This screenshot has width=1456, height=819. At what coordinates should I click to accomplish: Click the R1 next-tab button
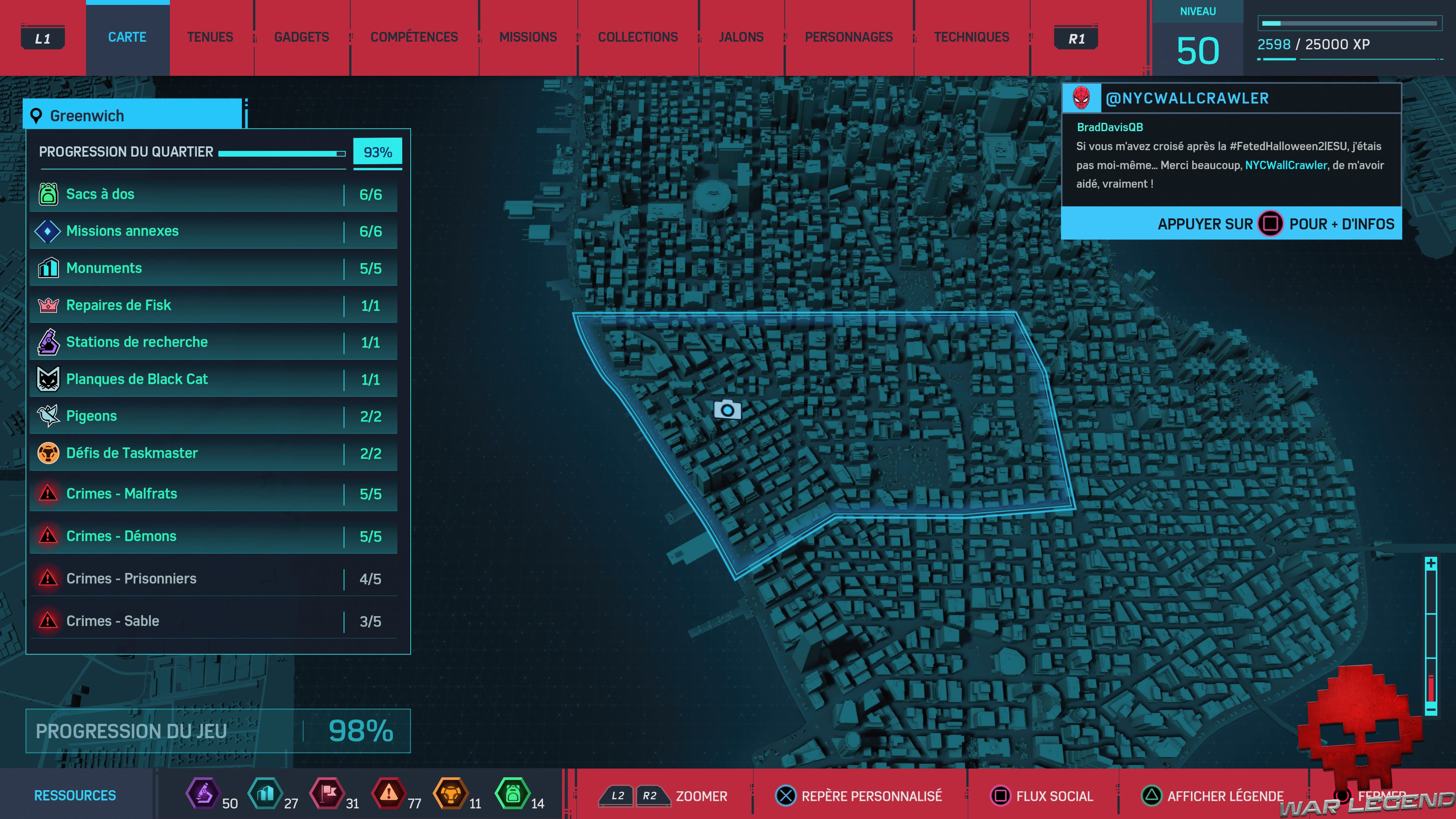click(x=1076, y=38)
